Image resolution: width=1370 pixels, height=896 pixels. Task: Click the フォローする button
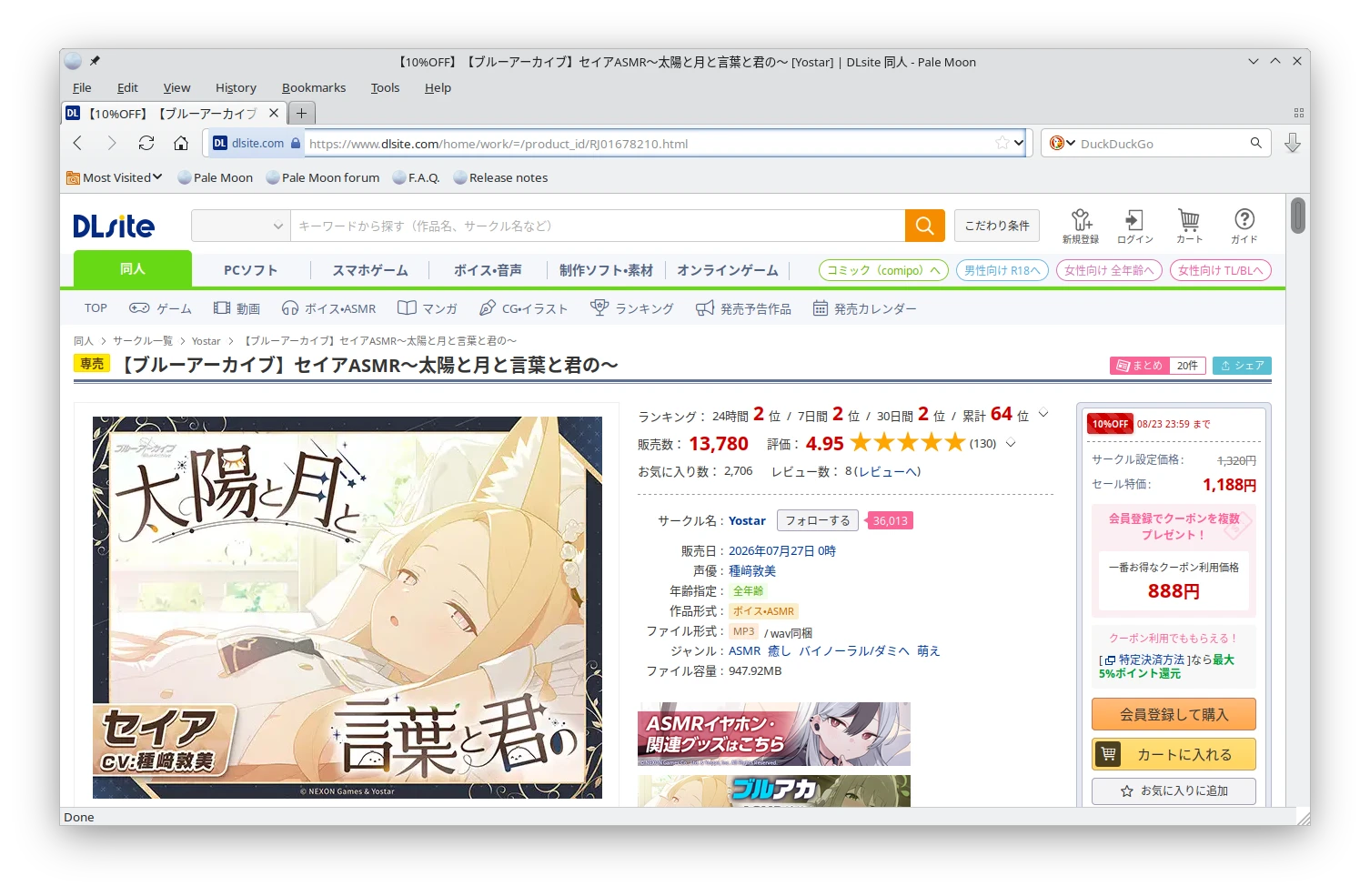click(x=818, y=520)
